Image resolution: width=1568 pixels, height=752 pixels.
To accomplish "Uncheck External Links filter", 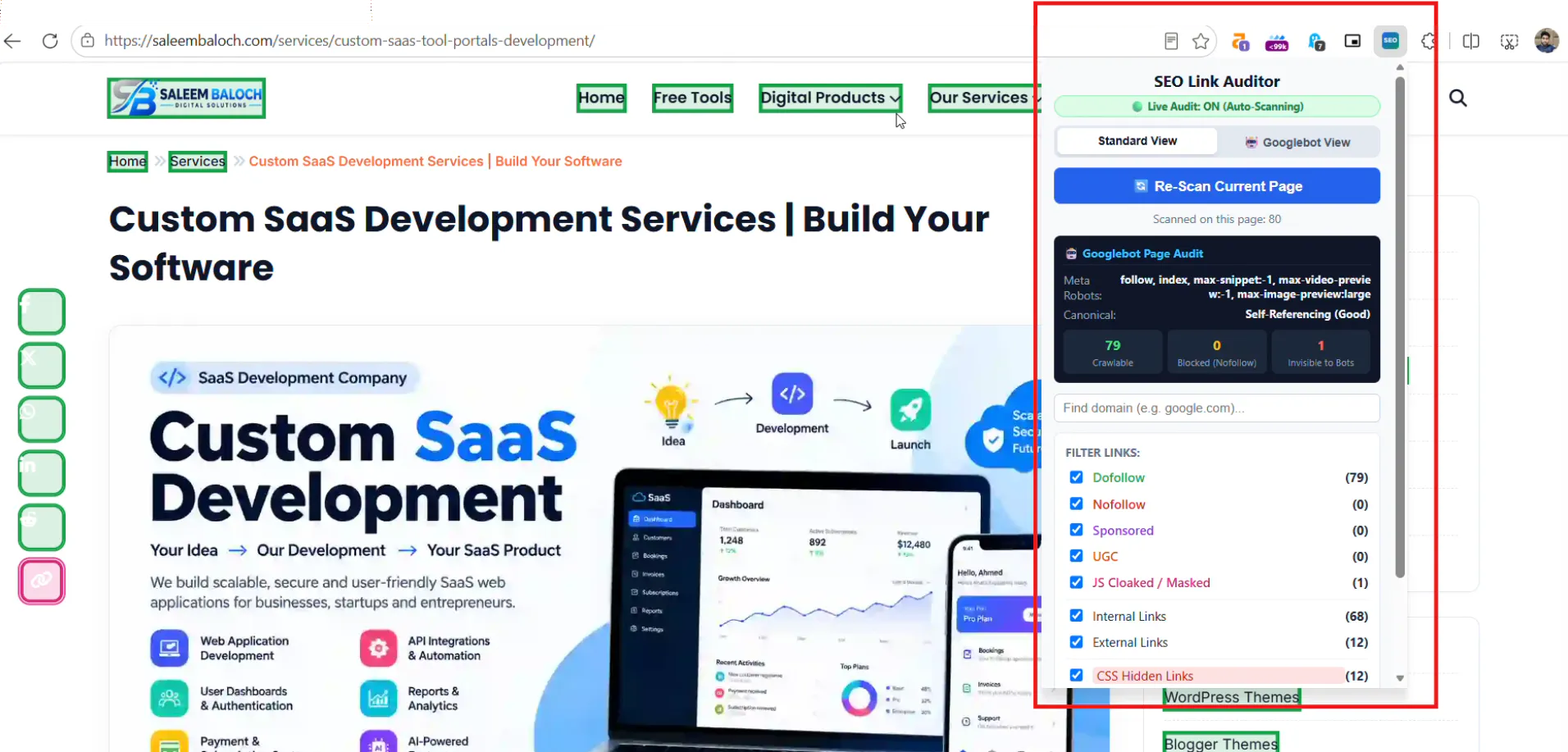I will [1076, 642].
